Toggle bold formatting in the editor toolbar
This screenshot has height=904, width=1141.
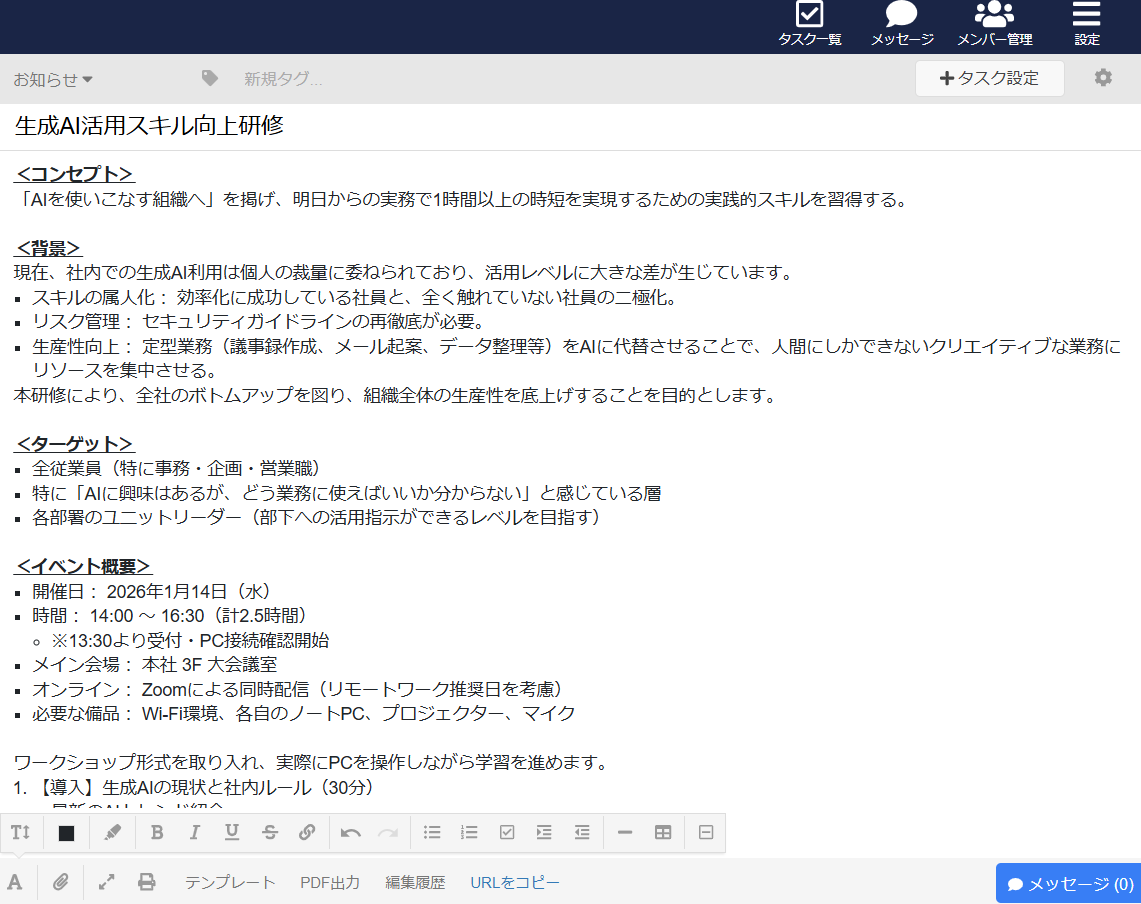pos(157,832)
